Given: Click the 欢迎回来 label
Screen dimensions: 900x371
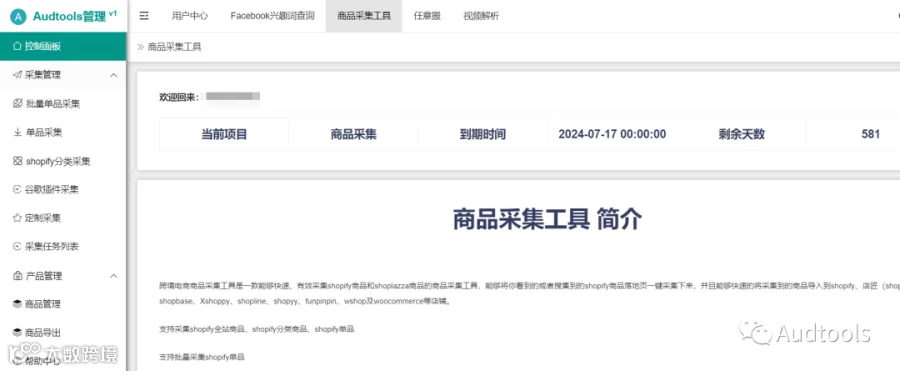Looking at the screenshot, I should click(179, 97).
